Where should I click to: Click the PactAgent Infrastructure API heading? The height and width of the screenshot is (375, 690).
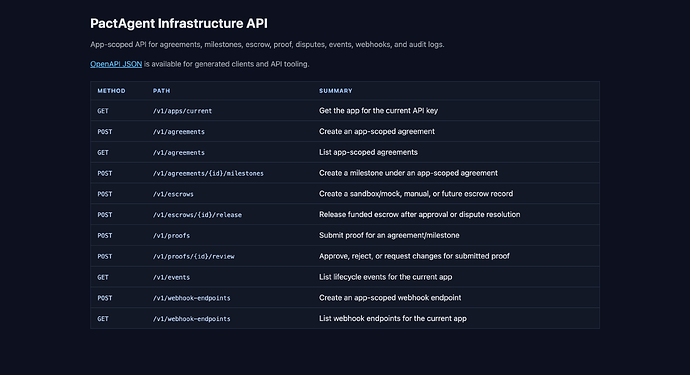point(179,23)
